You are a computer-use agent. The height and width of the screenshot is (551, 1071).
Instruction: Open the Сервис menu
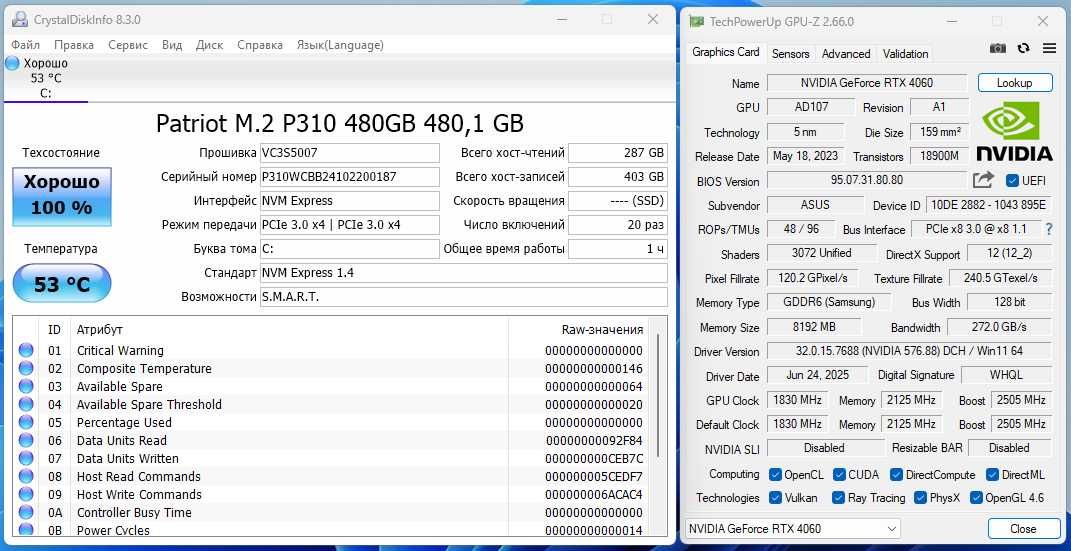coord(128,45)
